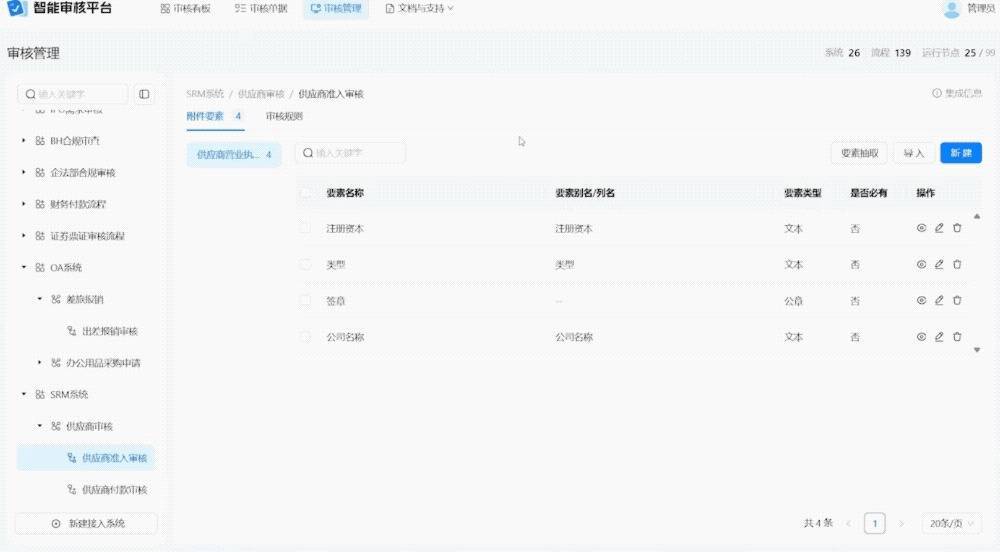Check the 注册资本 row checkbox

(x=305, y=228)
